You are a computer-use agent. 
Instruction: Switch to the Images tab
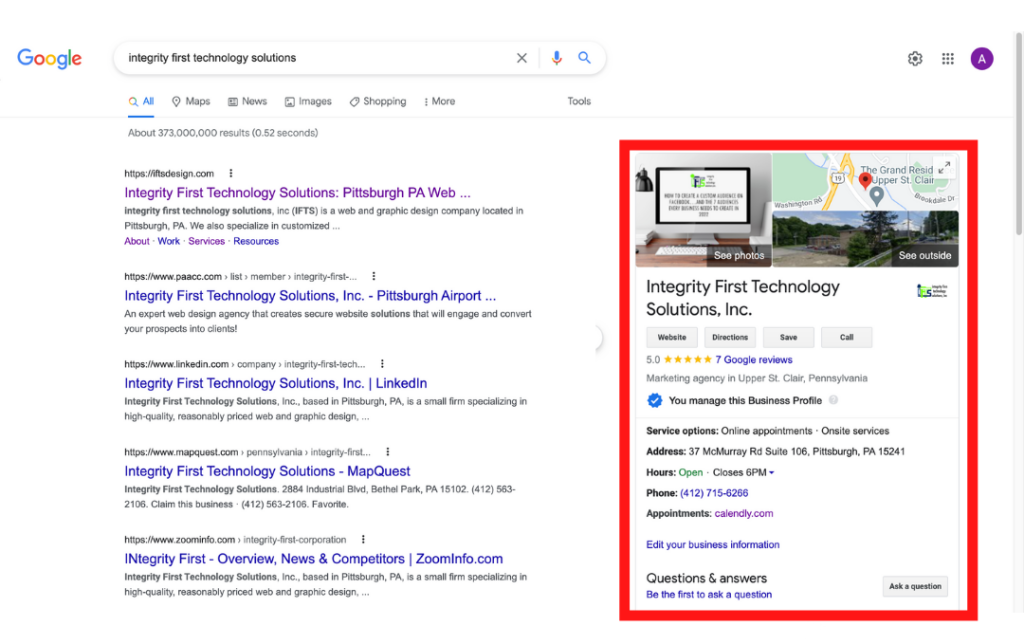(308, 101)
